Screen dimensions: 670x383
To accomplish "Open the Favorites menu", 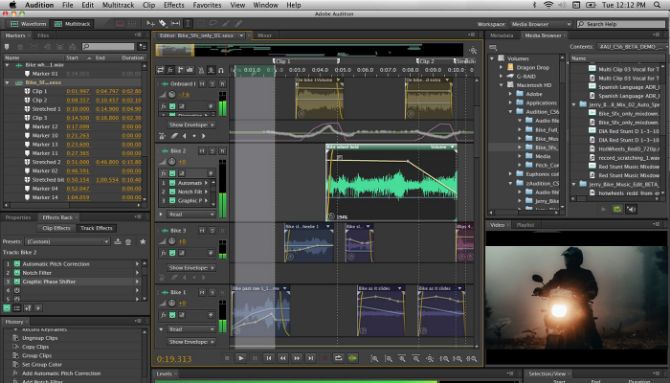I will (x=207, y=5).
